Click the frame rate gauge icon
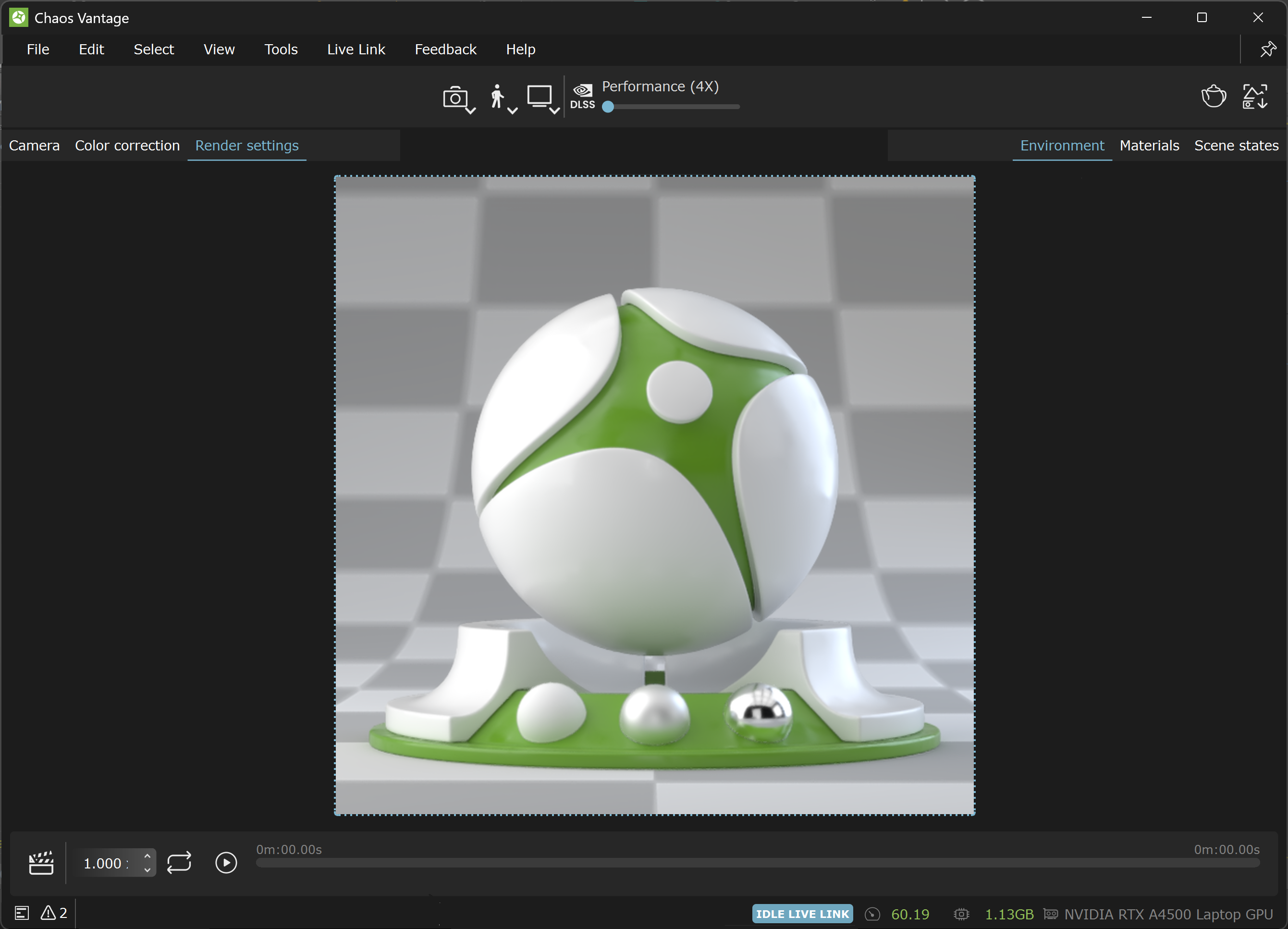Screen dimensions: 1288x929 pyautogui.click(x=872, y=914)
